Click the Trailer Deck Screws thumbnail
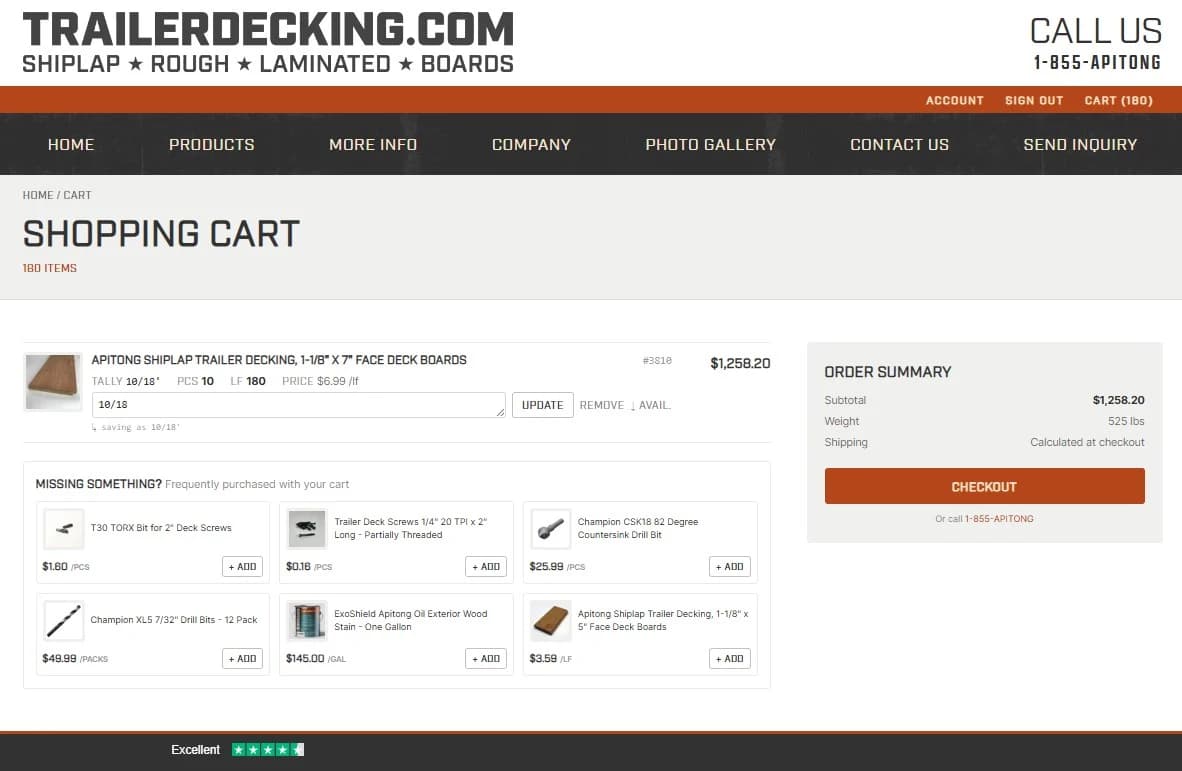Viewport: 1182px width, 771px height. tap(307, 528)
